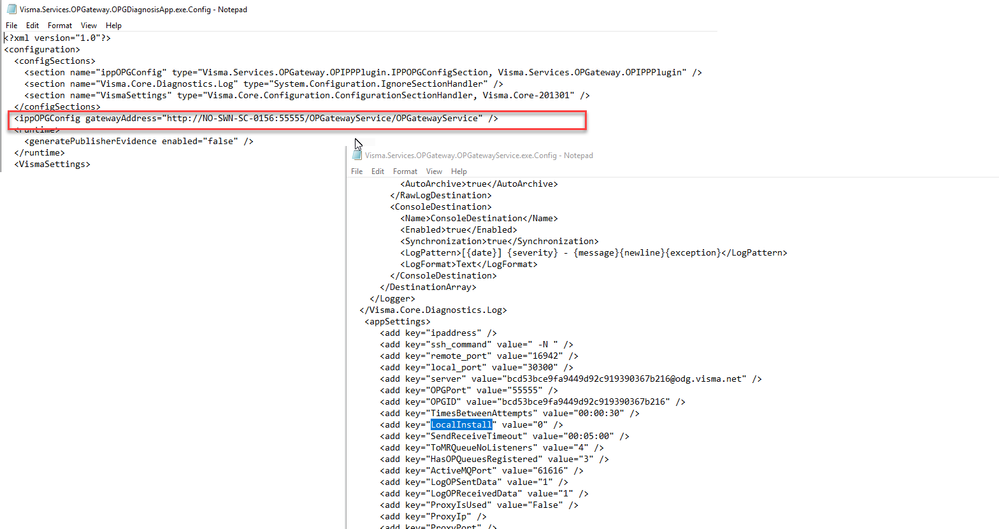Click the ActiveMQPort value 61616 line
Viewport: 999px width, 529px height.
[x=482, y=471]
